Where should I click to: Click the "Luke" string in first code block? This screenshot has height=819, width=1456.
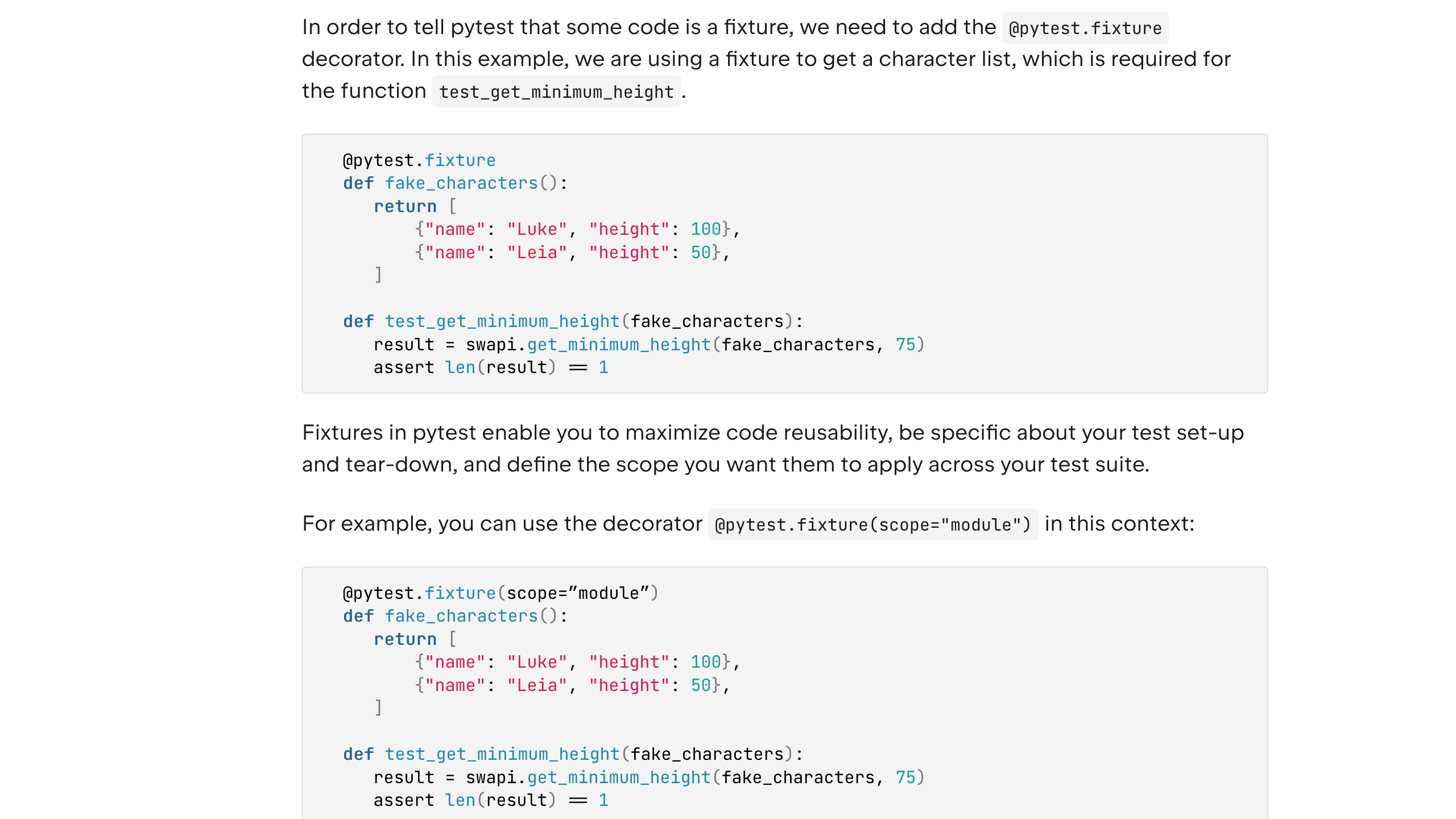[537, 229]
